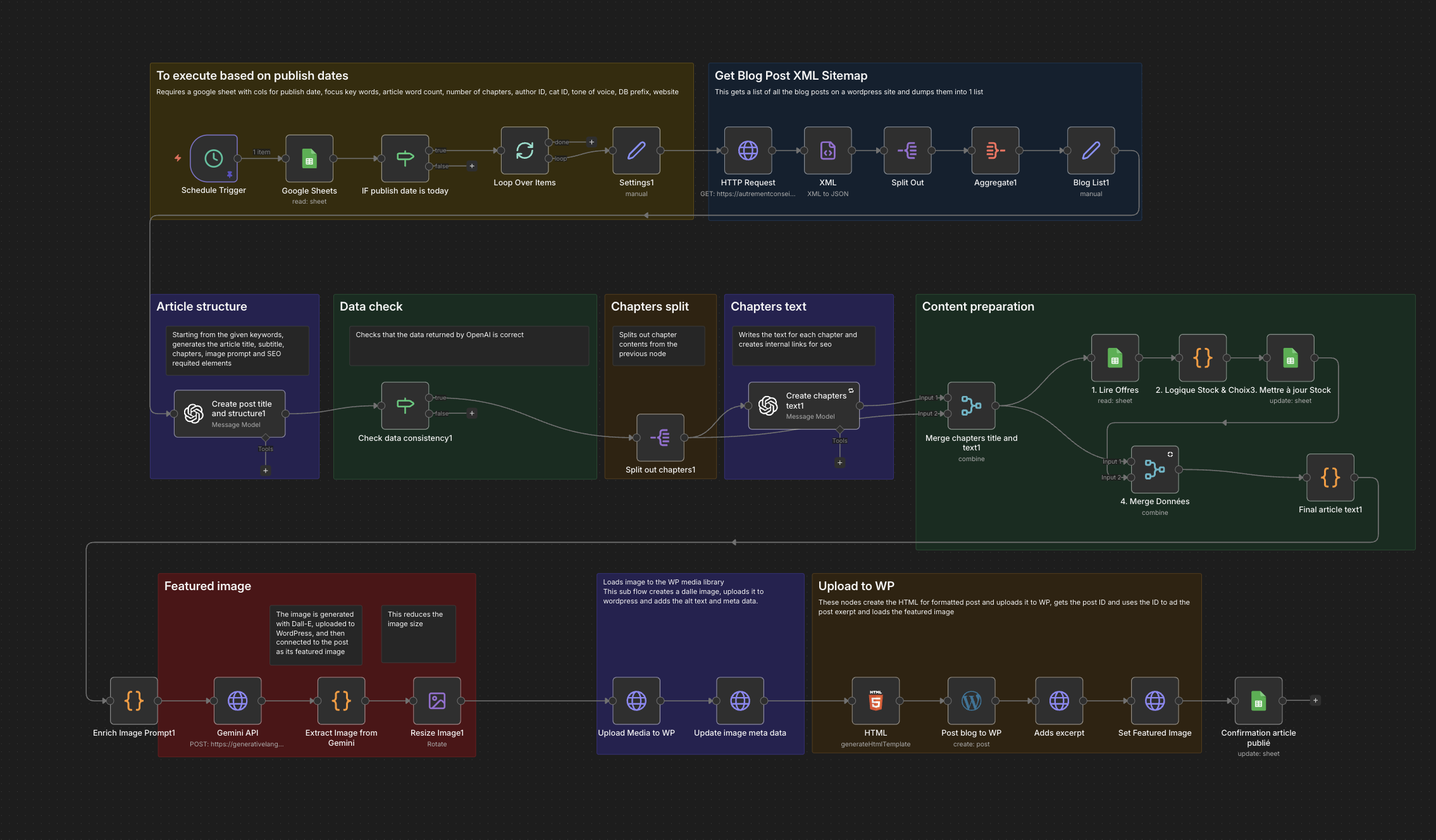Add a tool under 'Create post title and structure1'

point(266,471)
